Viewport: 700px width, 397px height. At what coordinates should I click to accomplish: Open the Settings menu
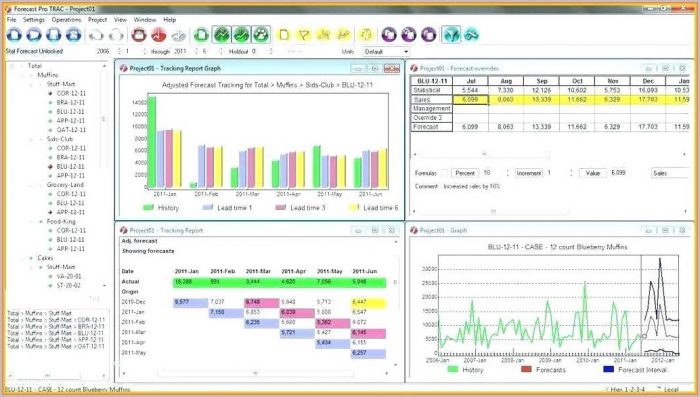point(33,20)
